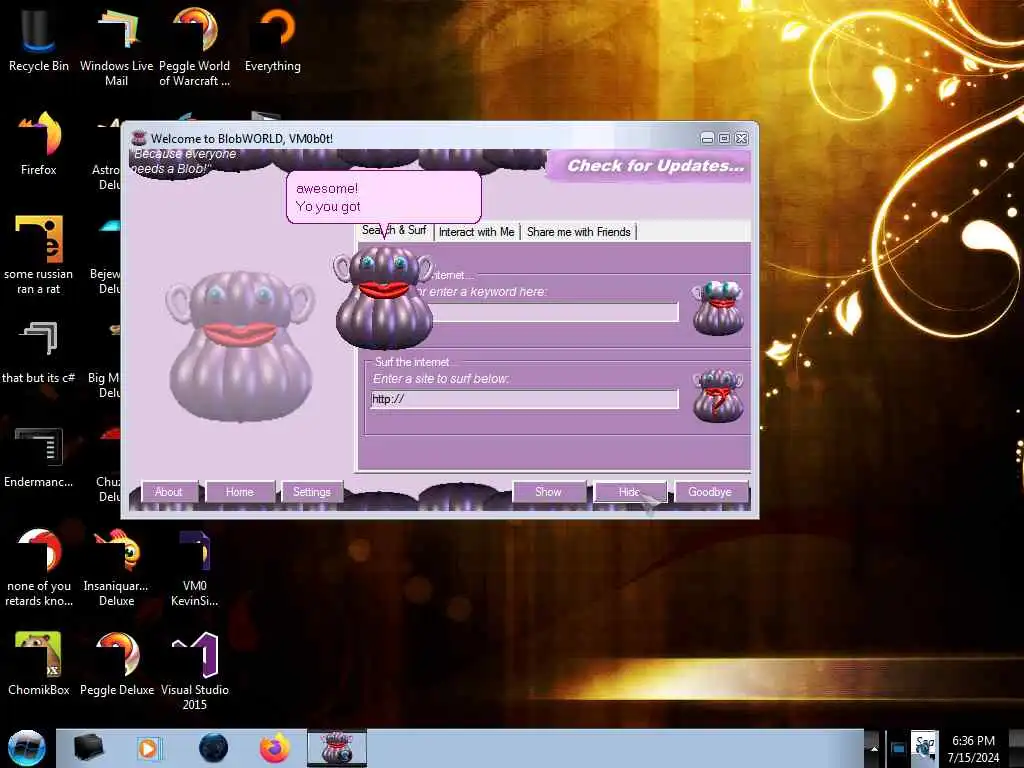Launch Firefox from the desktop

39,144
